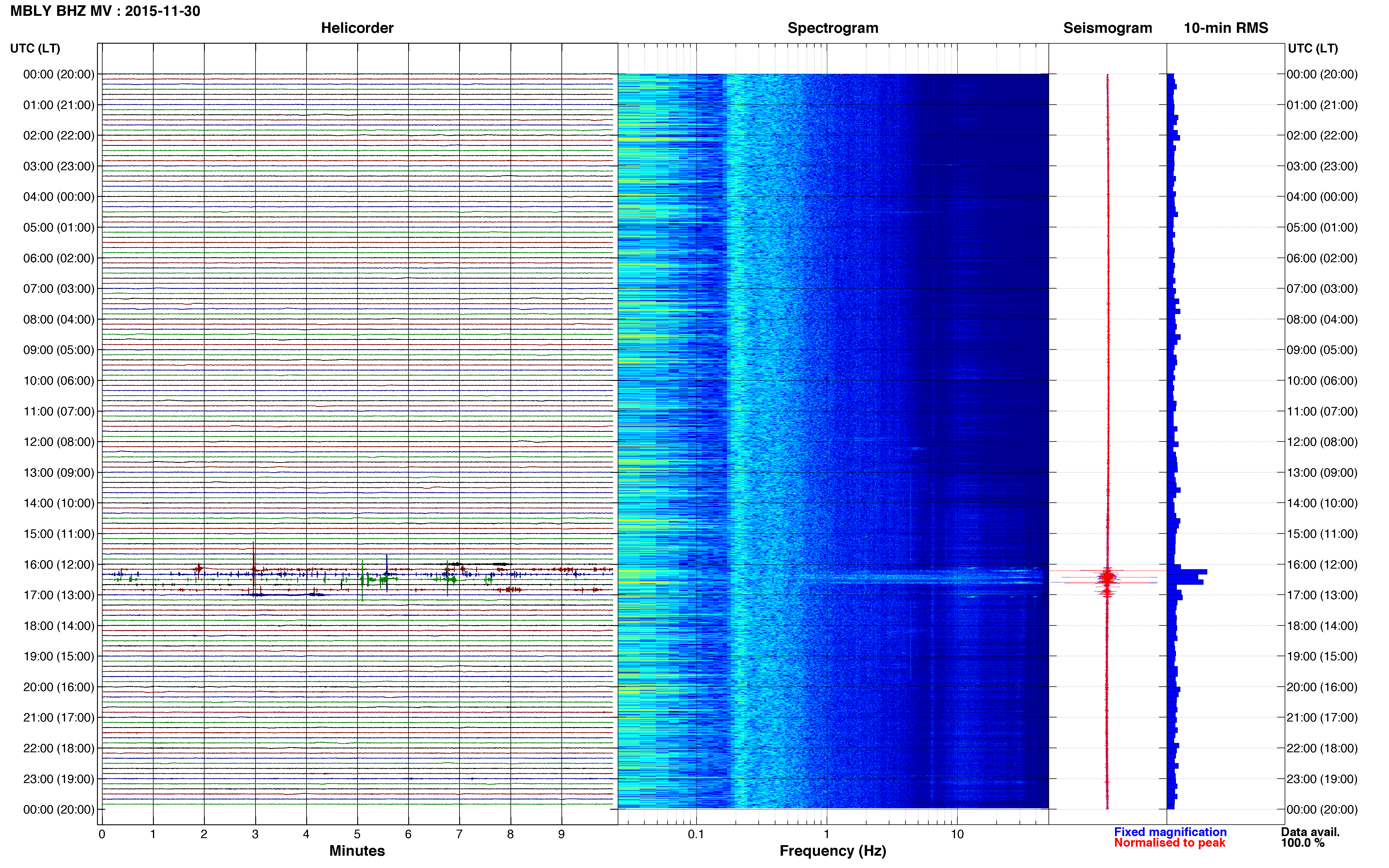Click the Frequency (Hz) axis title
Viewport: 1389px width, 868px height.
[833, 851]
